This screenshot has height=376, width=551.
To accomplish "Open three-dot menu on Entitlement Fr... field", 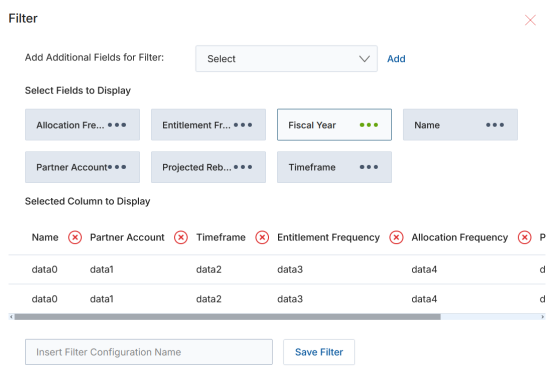I will (x=243, y=125).
